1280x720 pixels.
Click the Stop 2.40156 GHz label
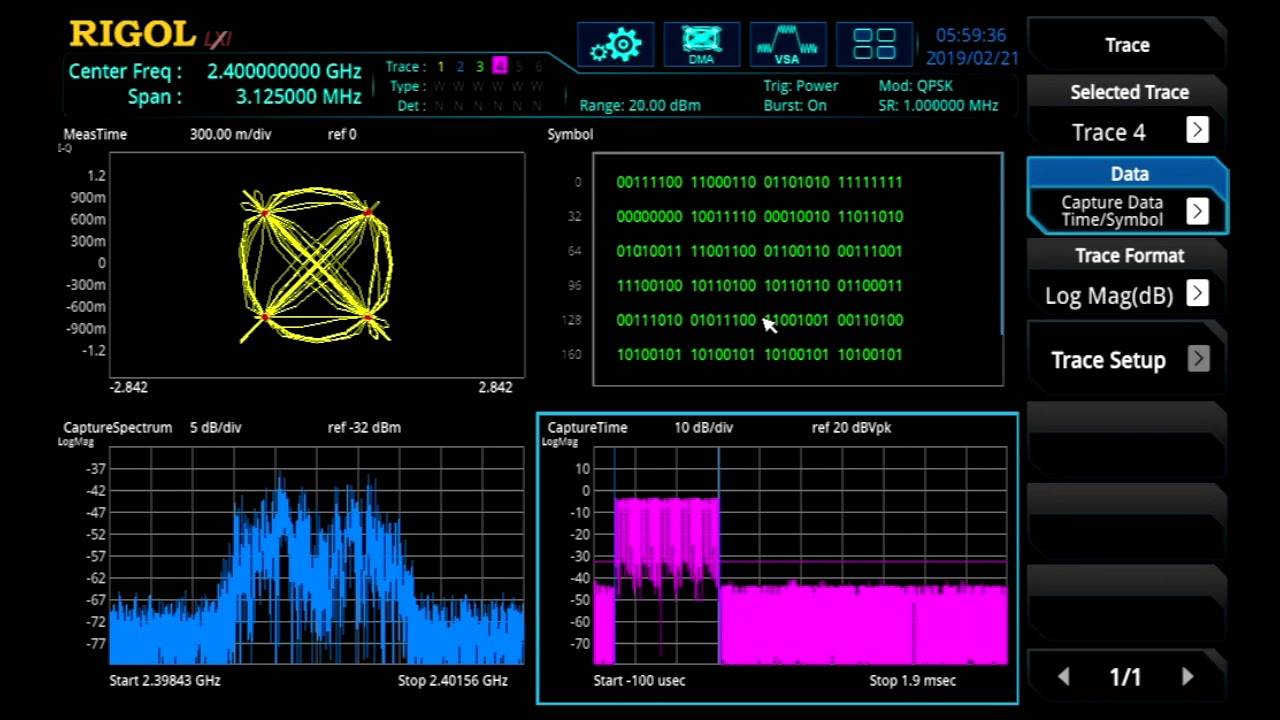pos(453,680)
